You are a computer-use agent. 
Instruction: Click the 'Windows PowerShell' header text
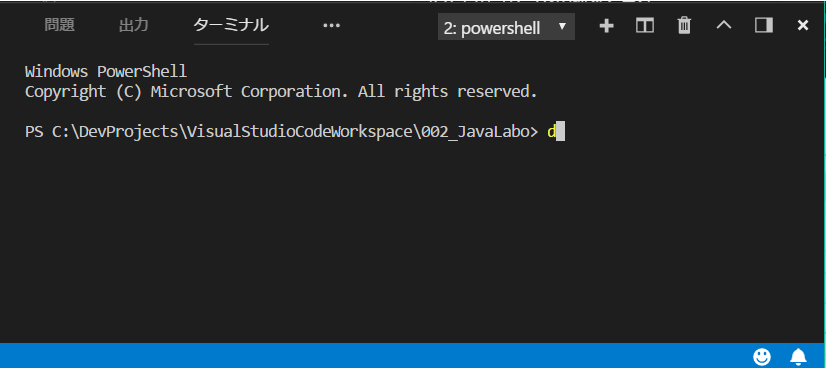[106, 71]
